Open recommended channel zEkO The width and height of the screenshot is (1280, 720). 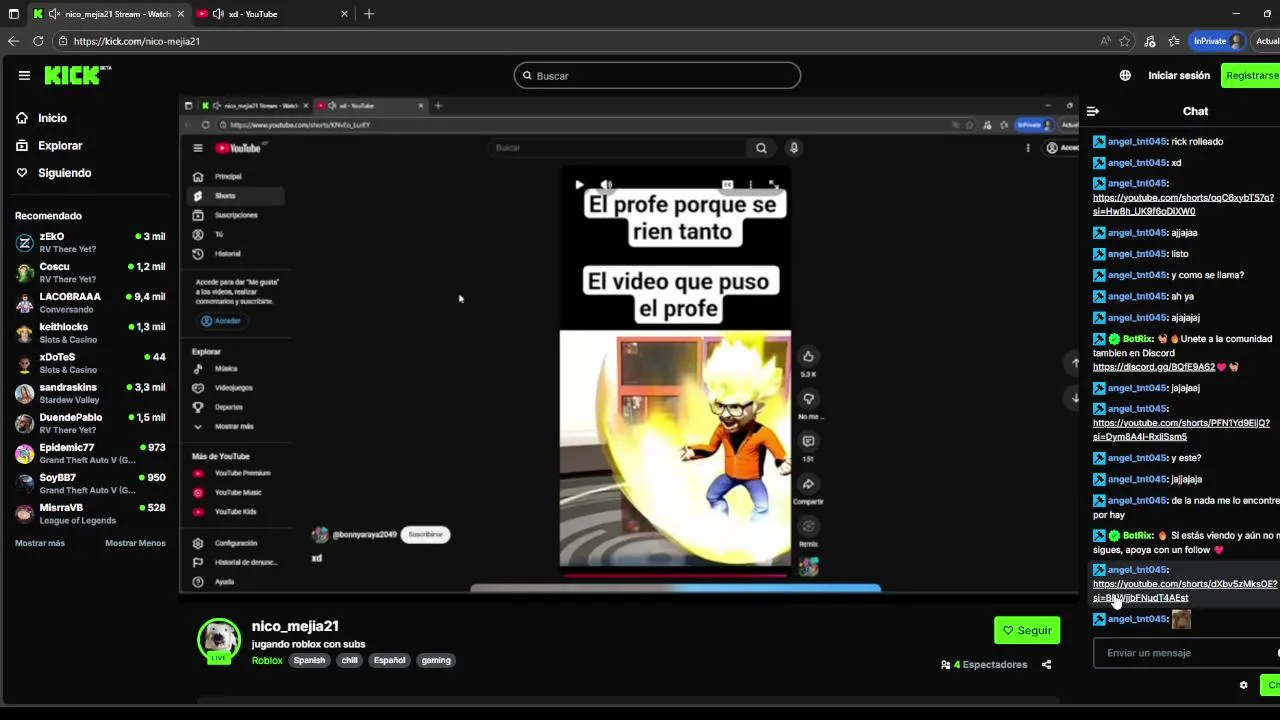pos(90,242)
